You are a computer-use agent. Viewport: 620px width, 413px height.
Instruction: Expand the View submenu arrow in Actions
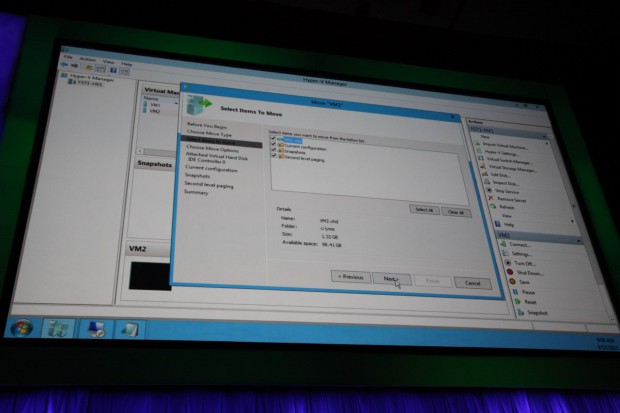point(572,221)
